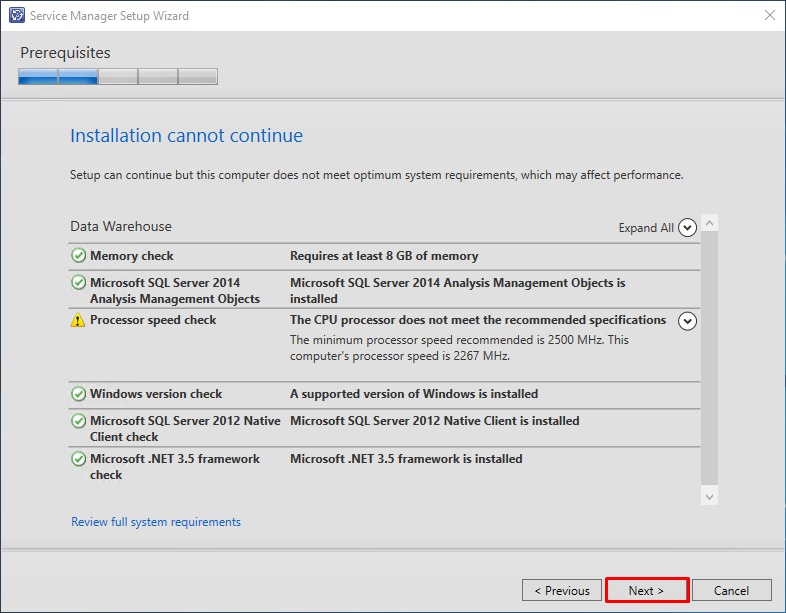This screenshot has height=613, width=786.
Task: Select 'Microsoft SQL Server 2014 Analysis Management Objects' label
Action: [175, 291]
